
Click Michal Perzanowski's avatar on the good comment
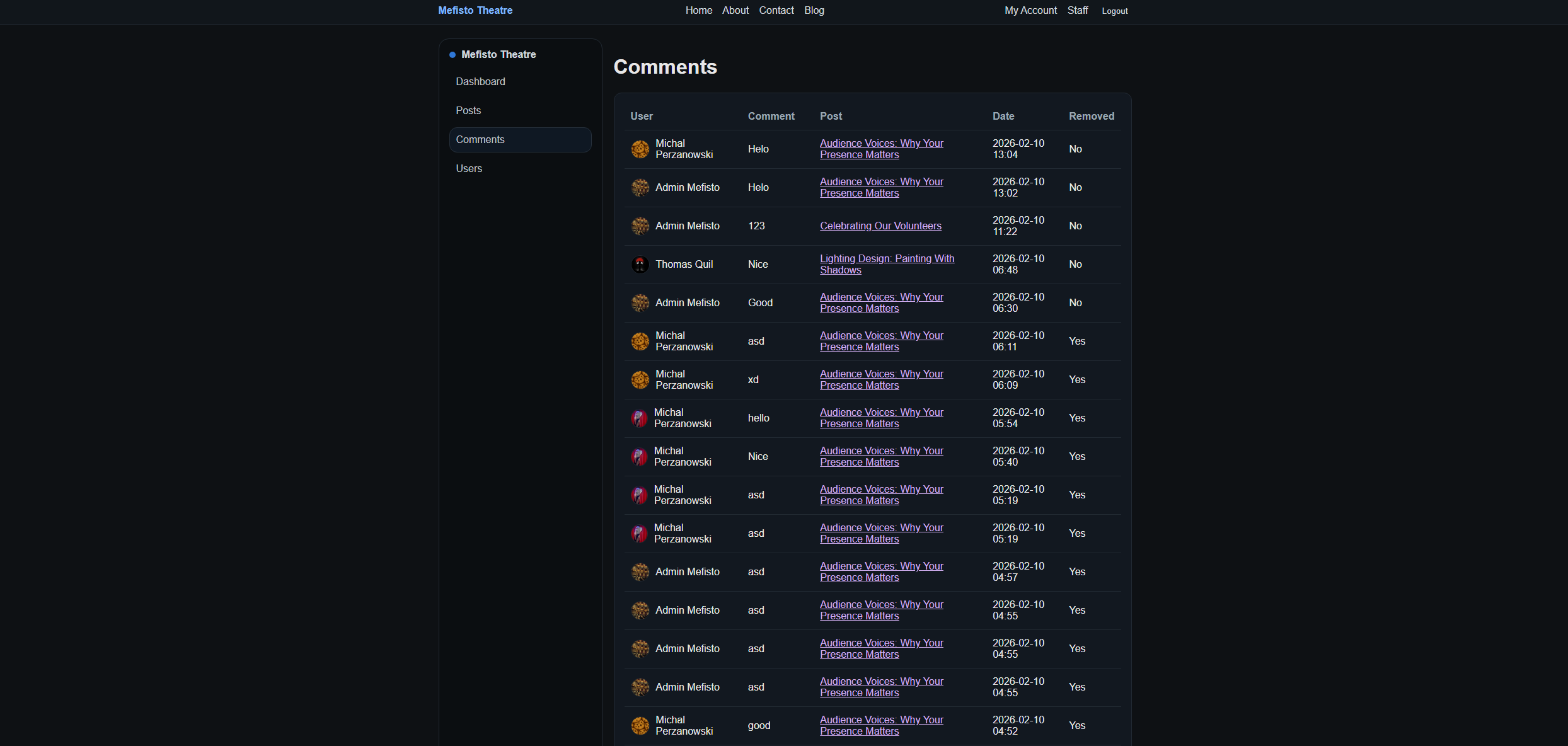coord(640,725)
